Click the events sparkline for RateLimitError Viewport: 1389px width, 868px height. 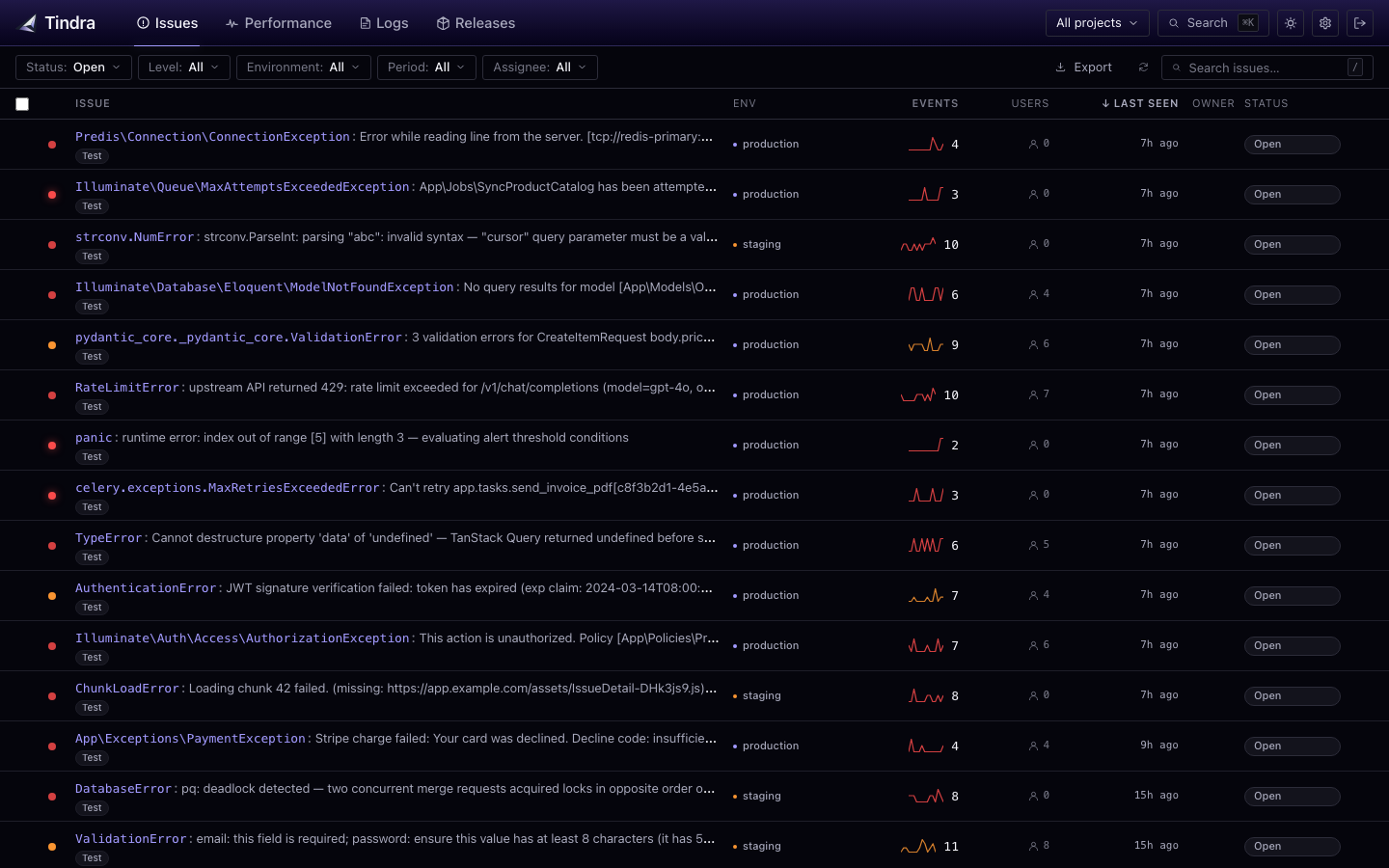(918, 395)
